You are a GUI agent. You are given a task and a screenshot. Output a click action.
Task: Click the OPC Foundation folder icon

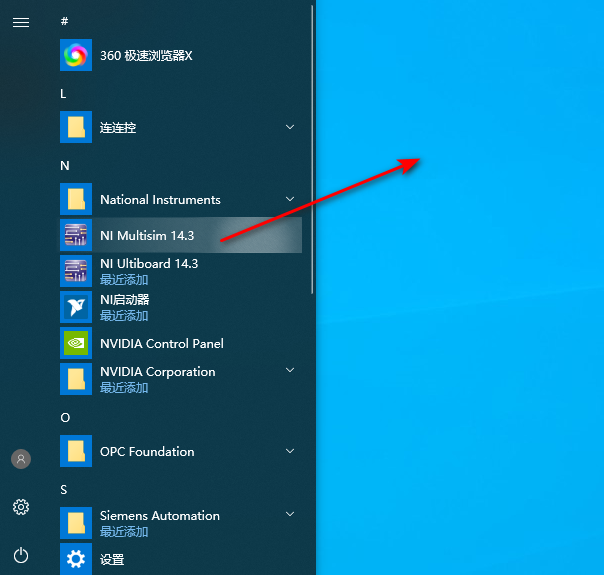pyautogui.click(x=76, y=451)
